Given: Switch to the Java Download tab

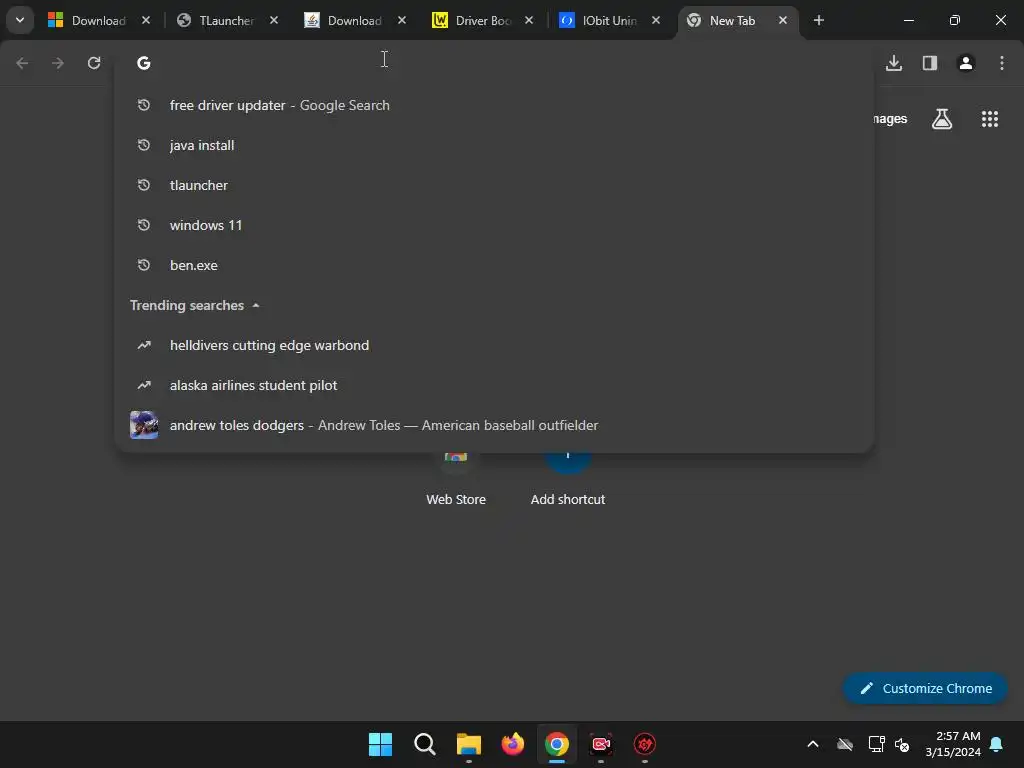Looking at the screenshot, I should (x=354, y=20).
